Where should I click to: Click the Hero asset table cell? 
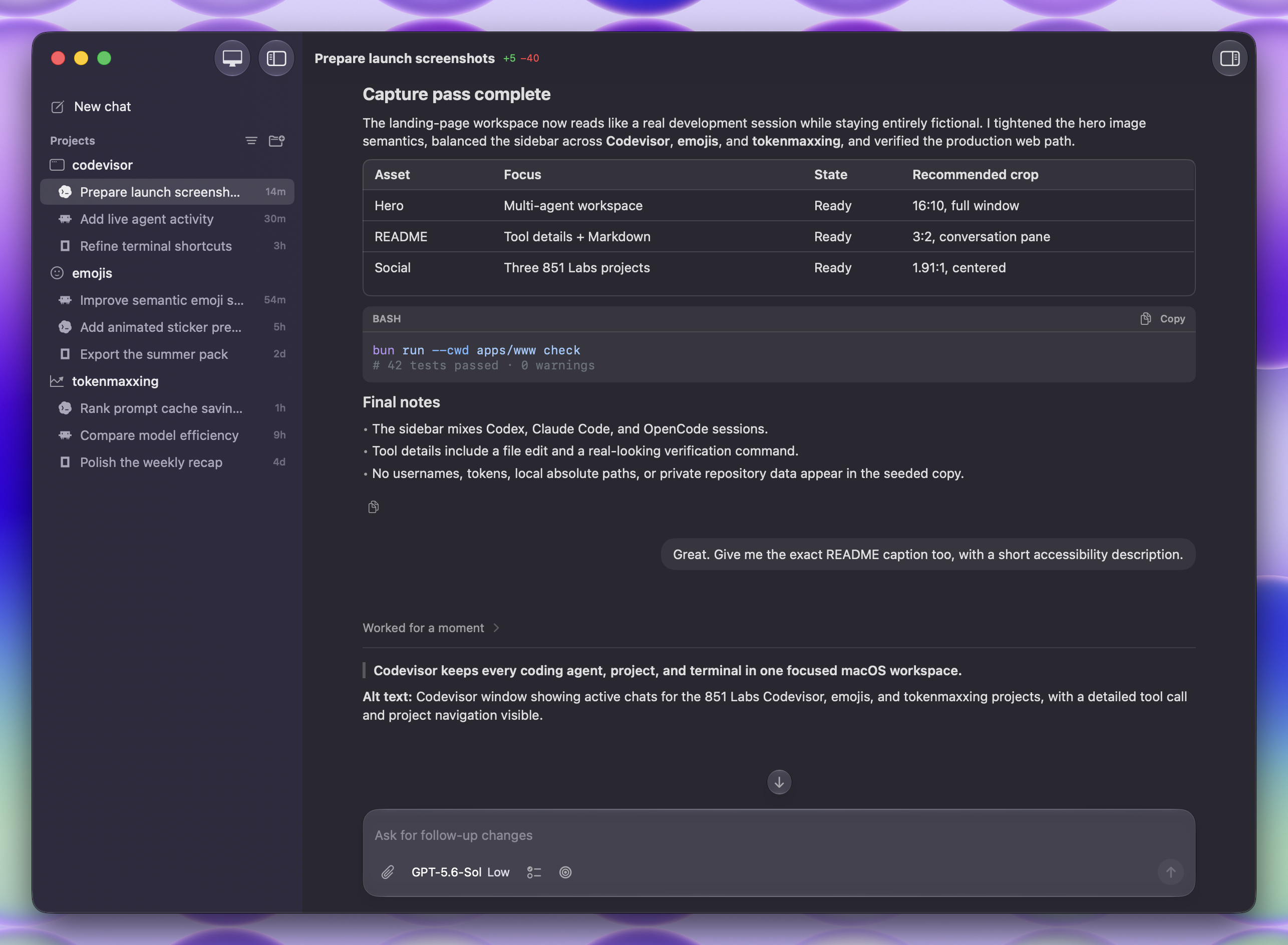point(389,206)
